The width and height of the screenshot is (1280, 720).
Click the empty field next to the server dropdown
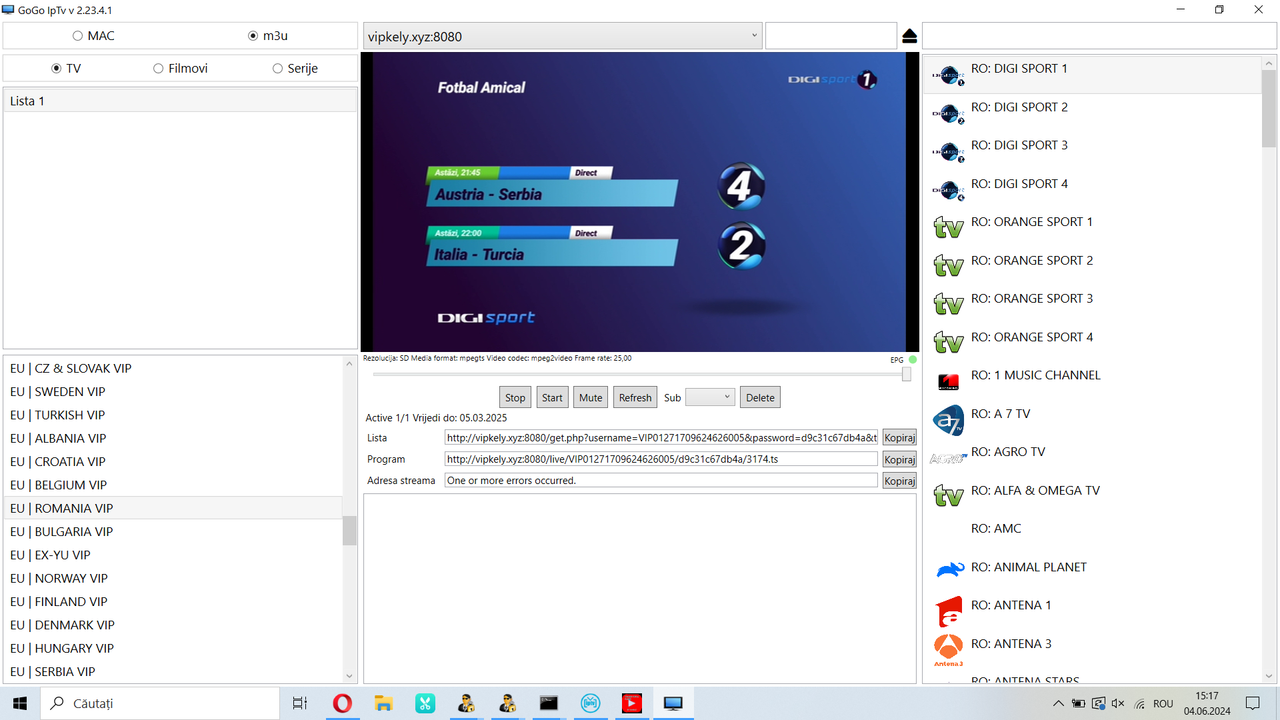(x=831, y=36)
